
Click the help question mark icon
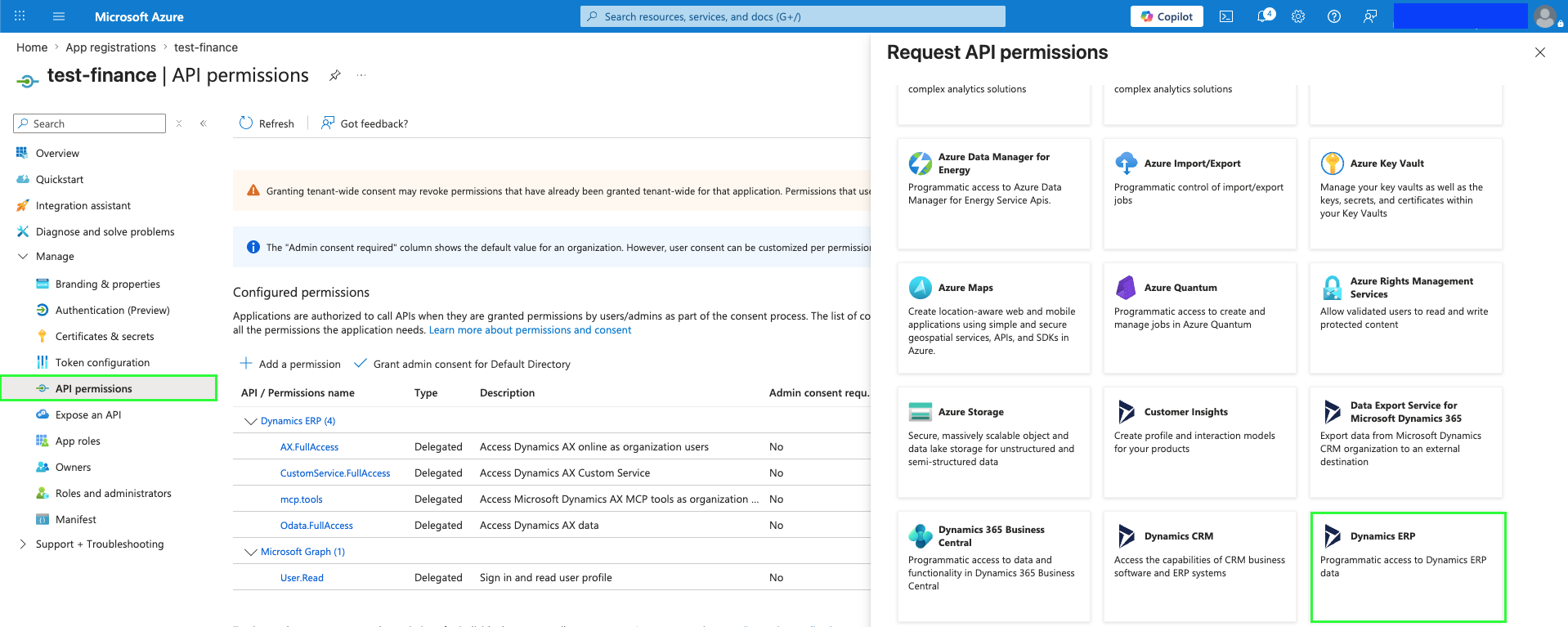(1334, 16)
